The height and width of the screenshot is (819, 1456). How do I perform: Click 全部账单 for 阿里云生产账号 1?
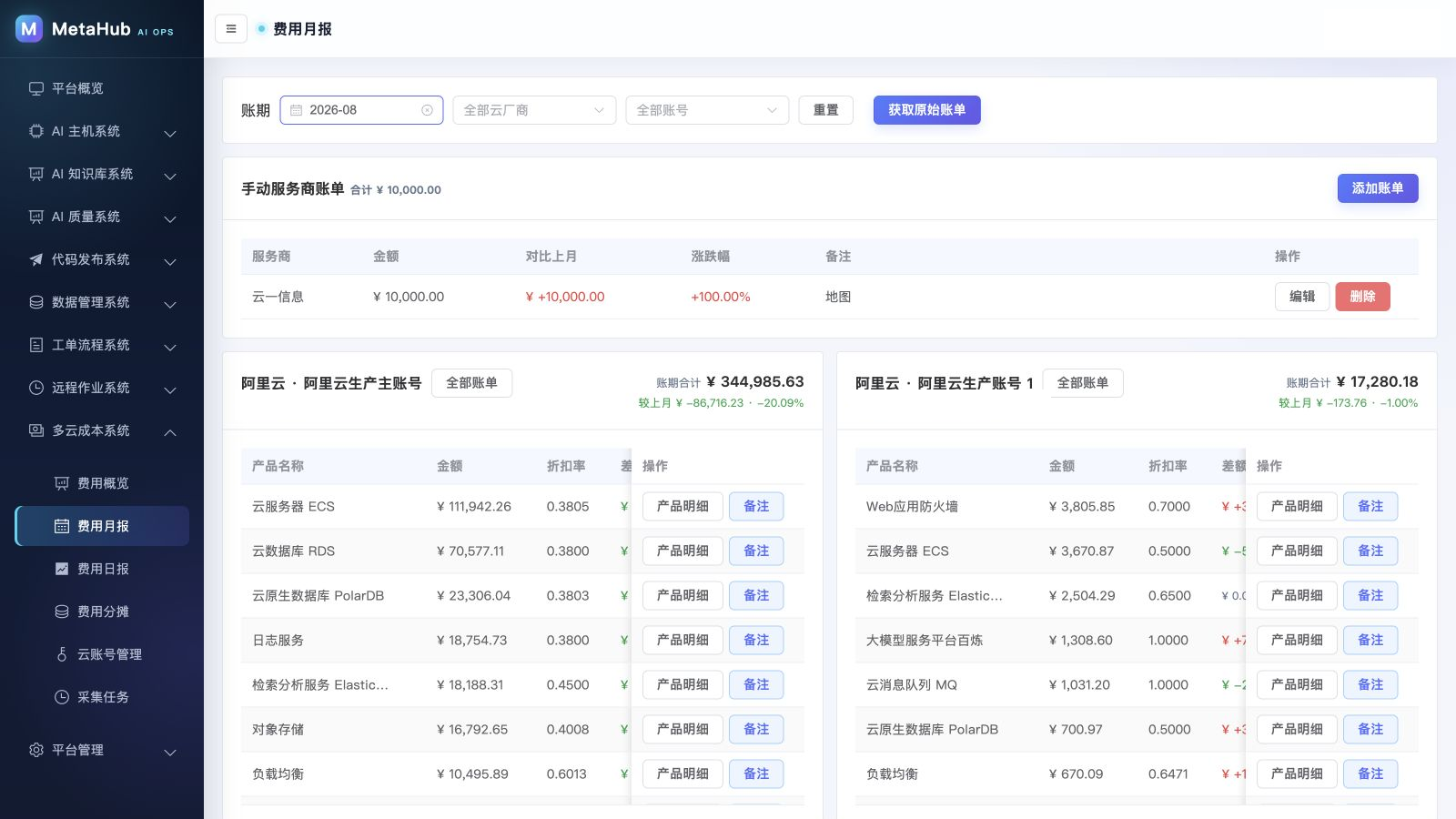tap(1083, 383)
